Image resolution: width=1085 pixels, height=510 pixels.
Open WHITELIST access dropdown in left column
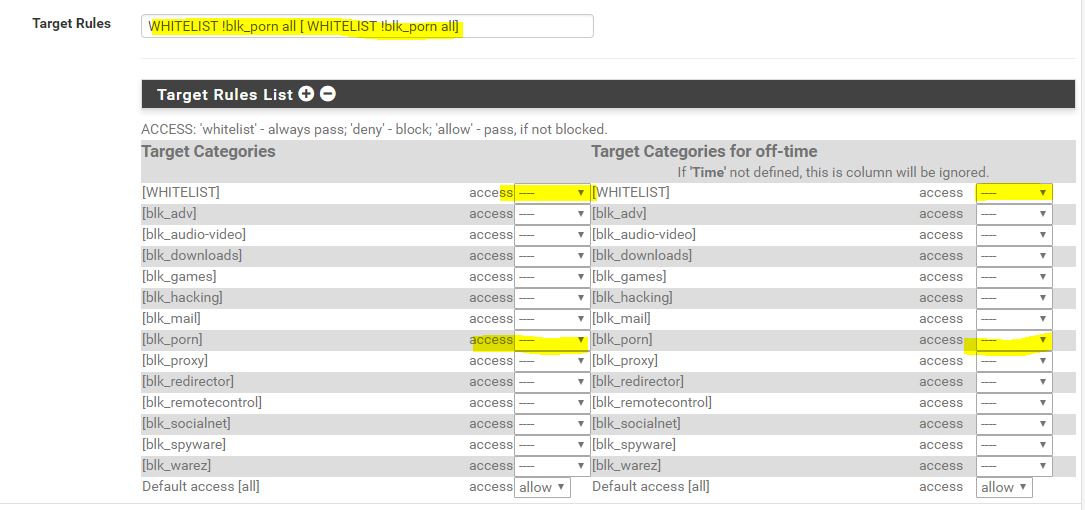coord(552,193)
